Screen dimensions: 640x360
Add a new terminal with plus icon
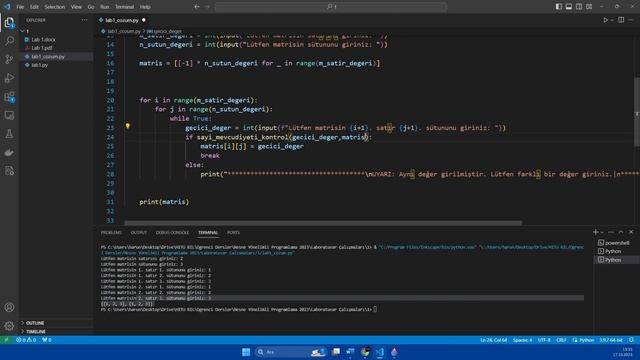click(x=596, y=232)
